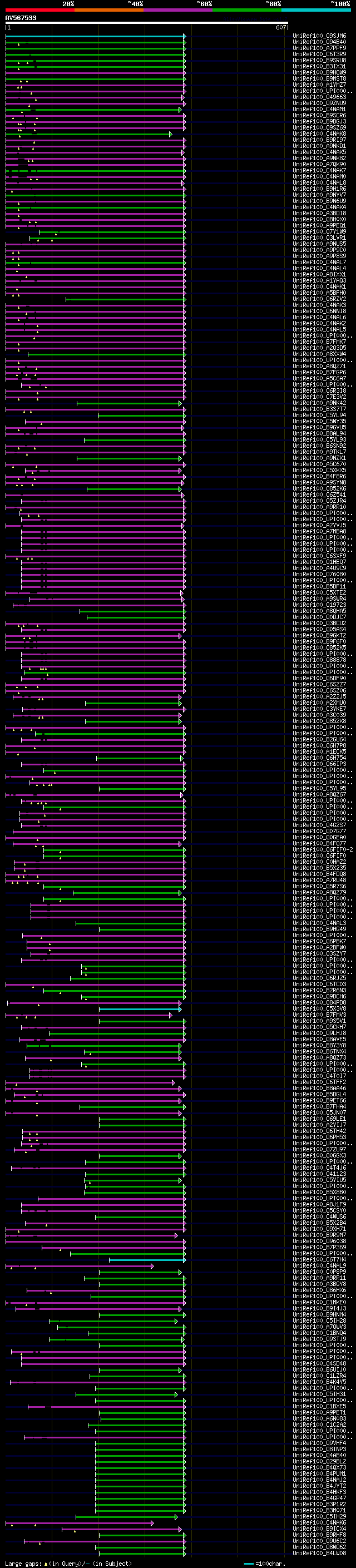Viewport: 356px width, 1568px height.
Task: Select the UniRef100_Q6FIF0-2 isoform label
Action: pyautogui.click(x=323, y=850)
